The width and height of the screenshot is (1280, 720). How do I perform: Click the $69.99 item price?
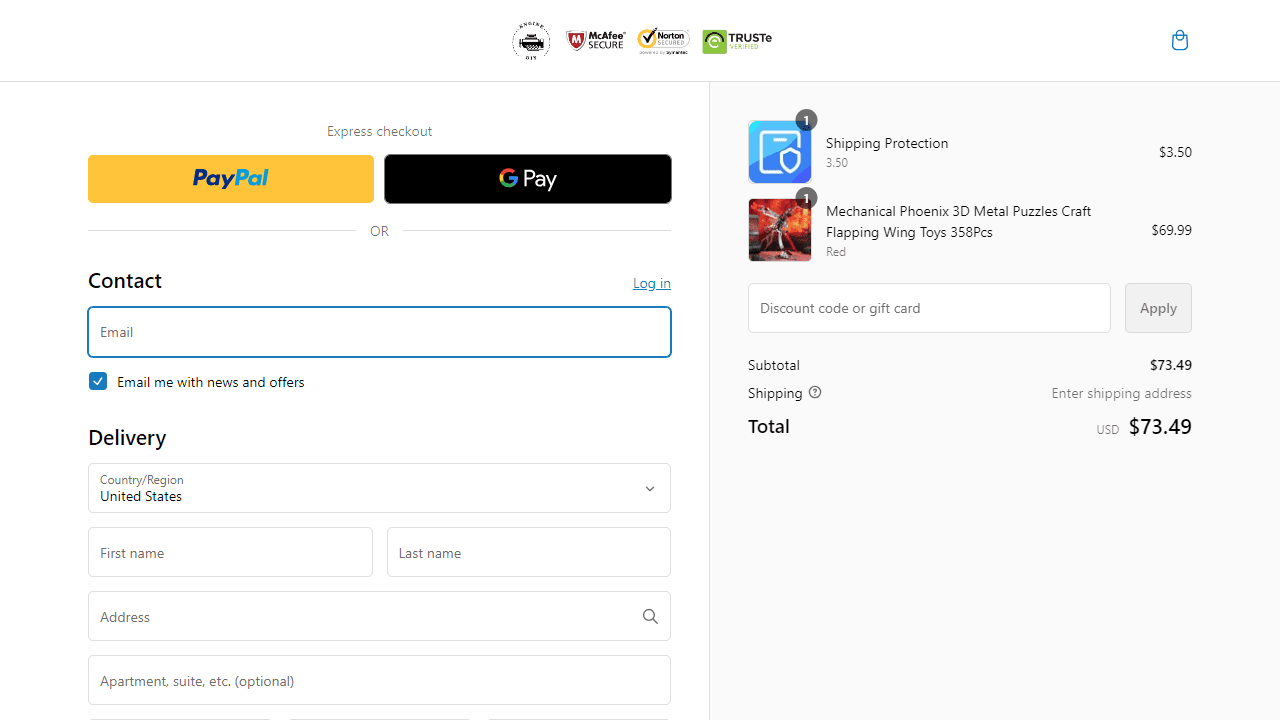pyautogui.click(x=1171, y=230)
